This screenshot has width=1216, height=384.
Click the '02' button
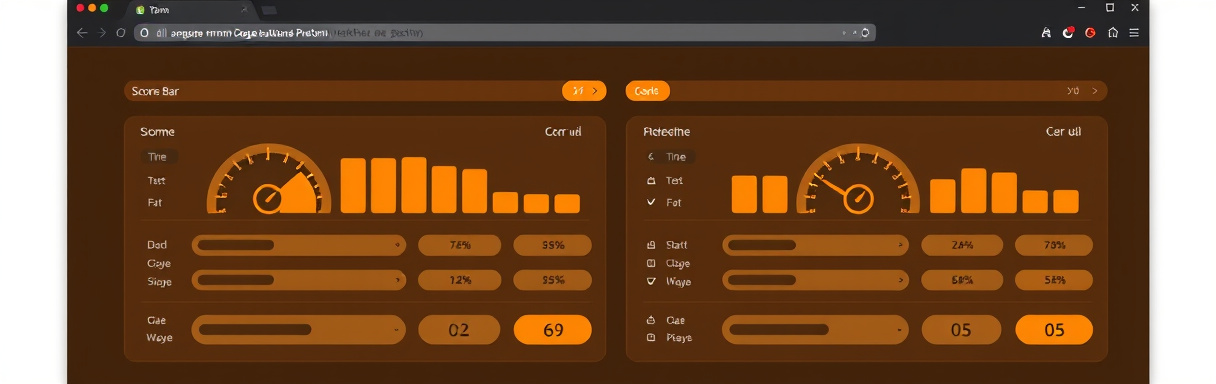[x=459, y=330]
